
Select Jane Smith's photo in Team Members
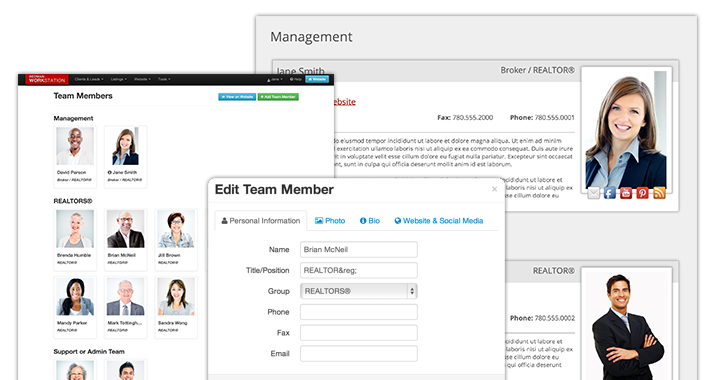pyautogui.click(x=125, y=146)
